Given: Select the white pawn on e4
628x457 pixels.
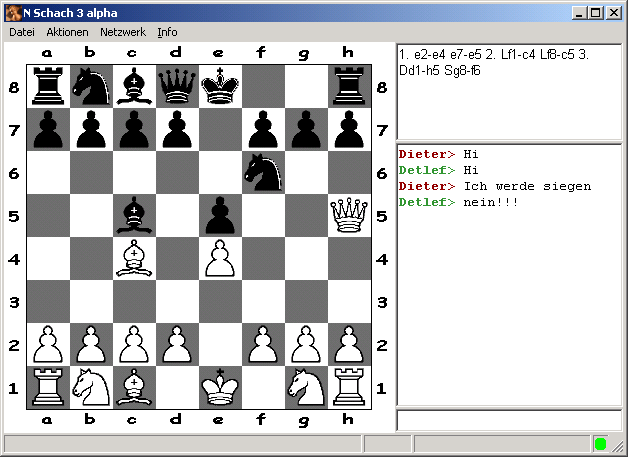Looking at the screenshot, I should click(220, 259).
